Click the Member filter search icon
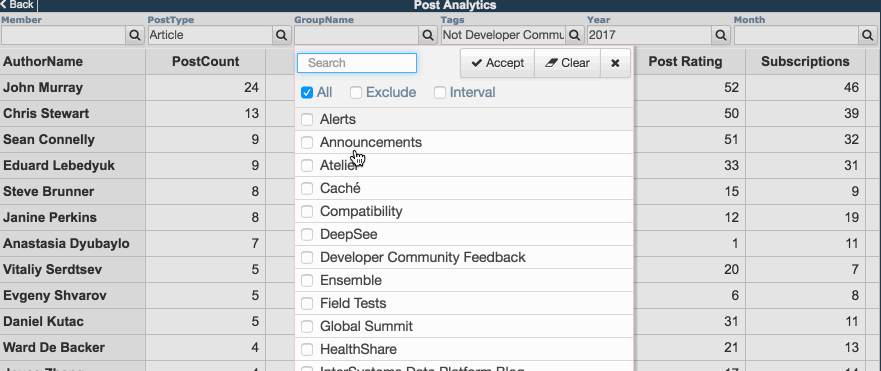Viewport: 881px width, 371px height. point(135,35)
